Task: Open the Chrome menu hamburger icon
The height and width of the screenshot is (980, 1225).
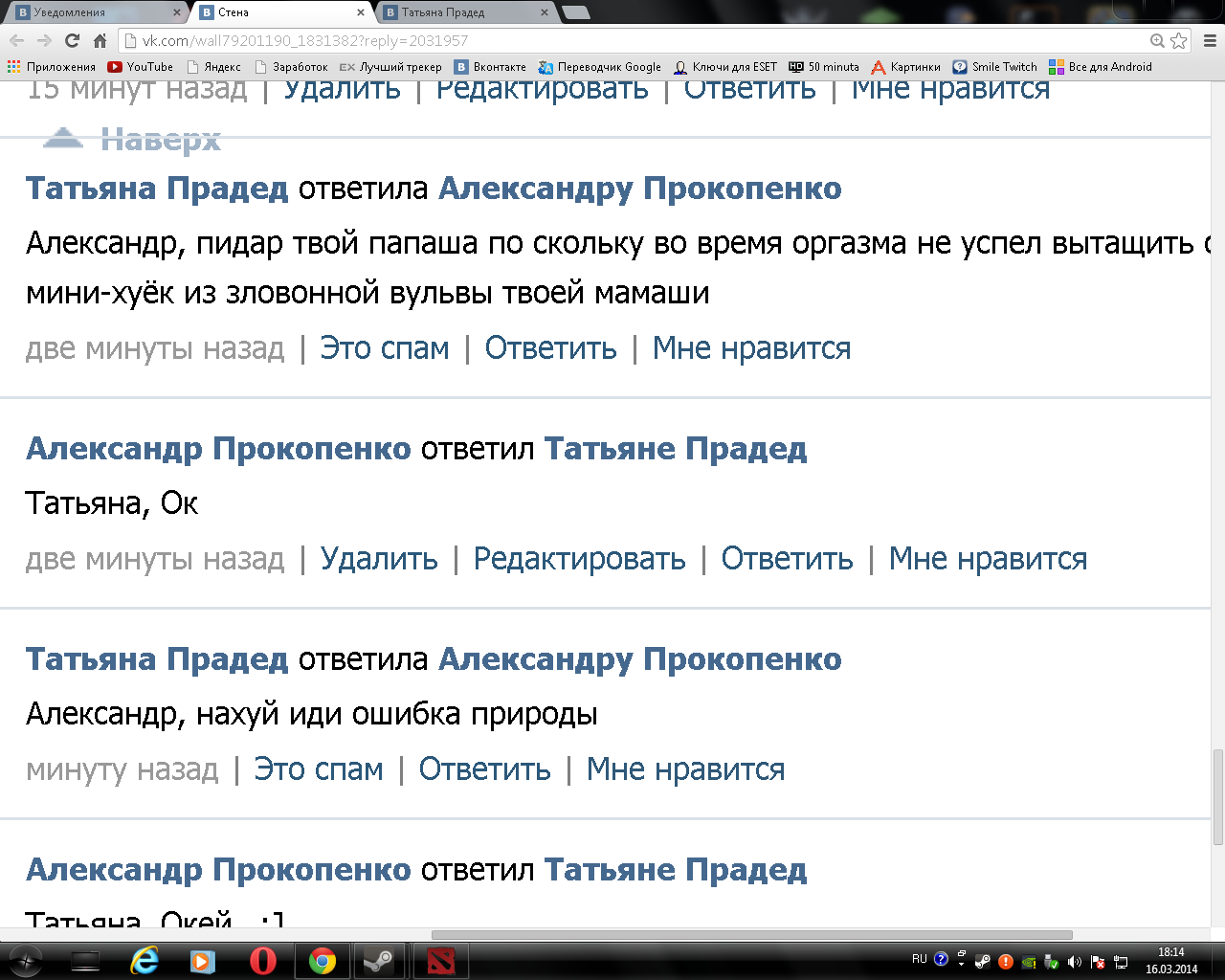Action: tap(1210, 40)
